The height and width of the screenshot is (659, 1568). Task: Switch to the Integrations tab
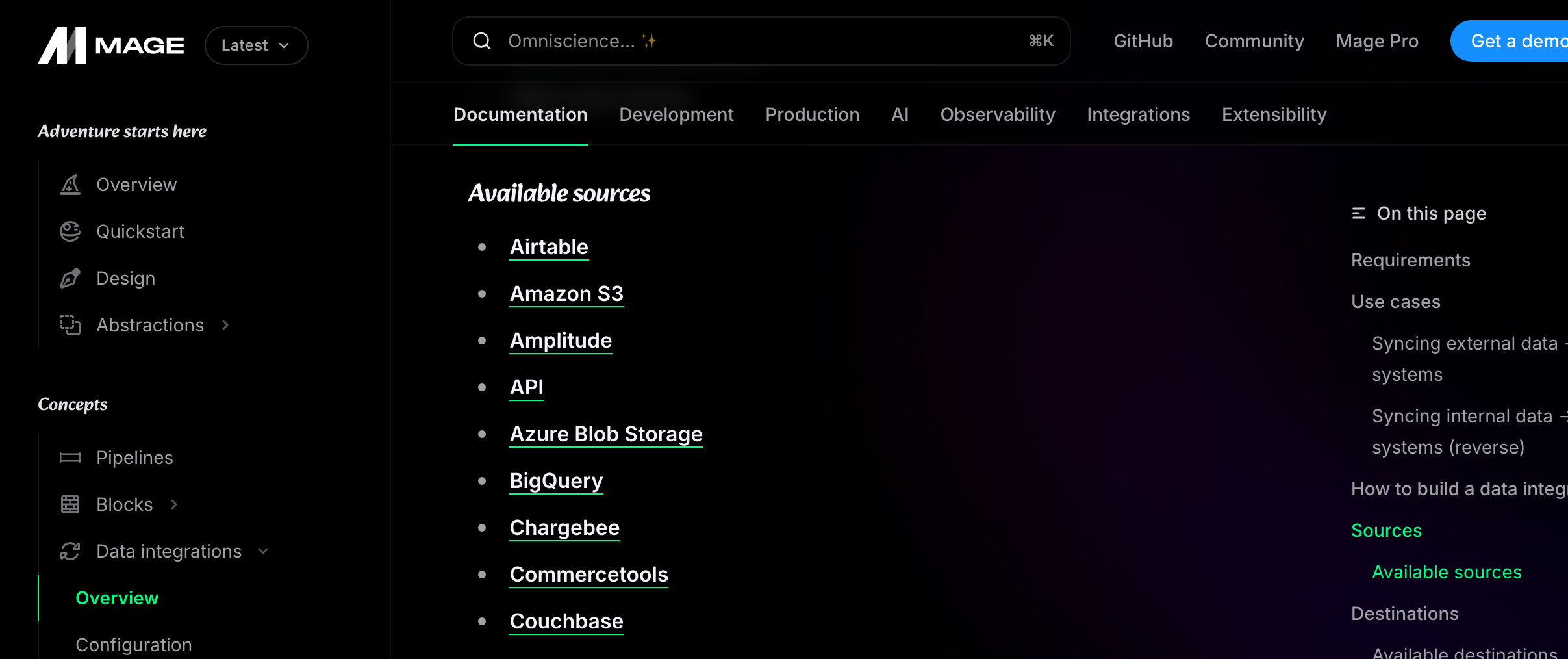click(1138, 114)
